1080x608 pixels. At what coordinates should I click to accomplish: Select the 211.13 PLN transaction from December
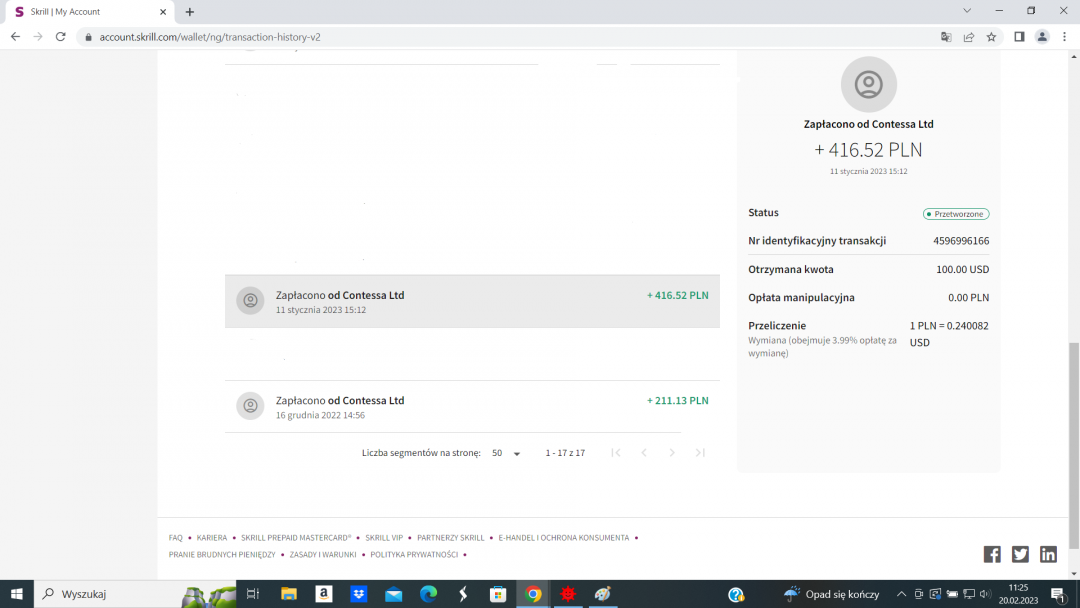pos(472,406)
